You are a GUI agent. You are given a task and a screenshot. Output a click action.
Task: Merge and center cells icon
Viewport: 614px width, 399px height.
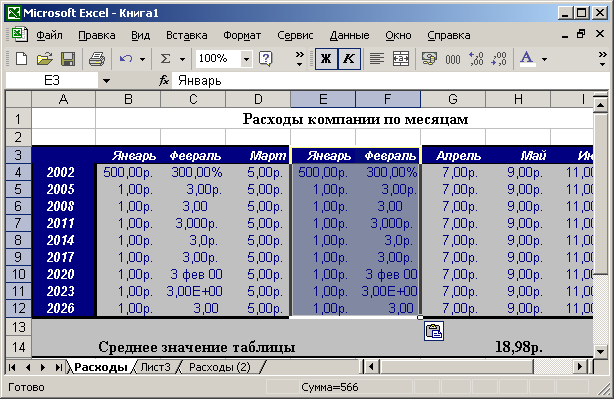tap(401, 59)
